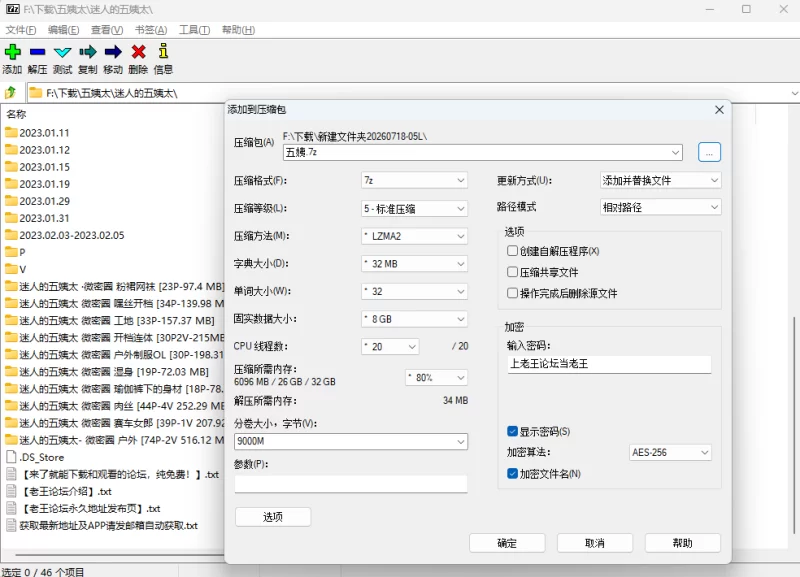The width and height of the screenshot is (800, 577).
Task: Click the 参数(P) input field
Action: [351, 484]
